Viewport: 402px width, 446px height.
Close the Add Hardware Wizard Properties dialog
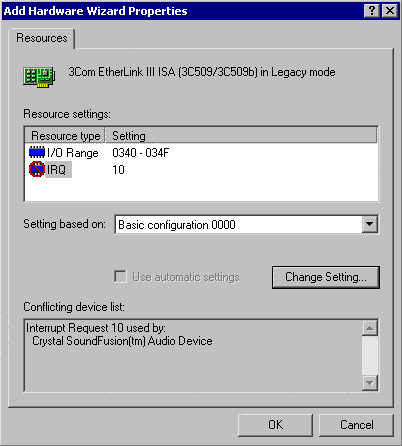tap(389, 11)
